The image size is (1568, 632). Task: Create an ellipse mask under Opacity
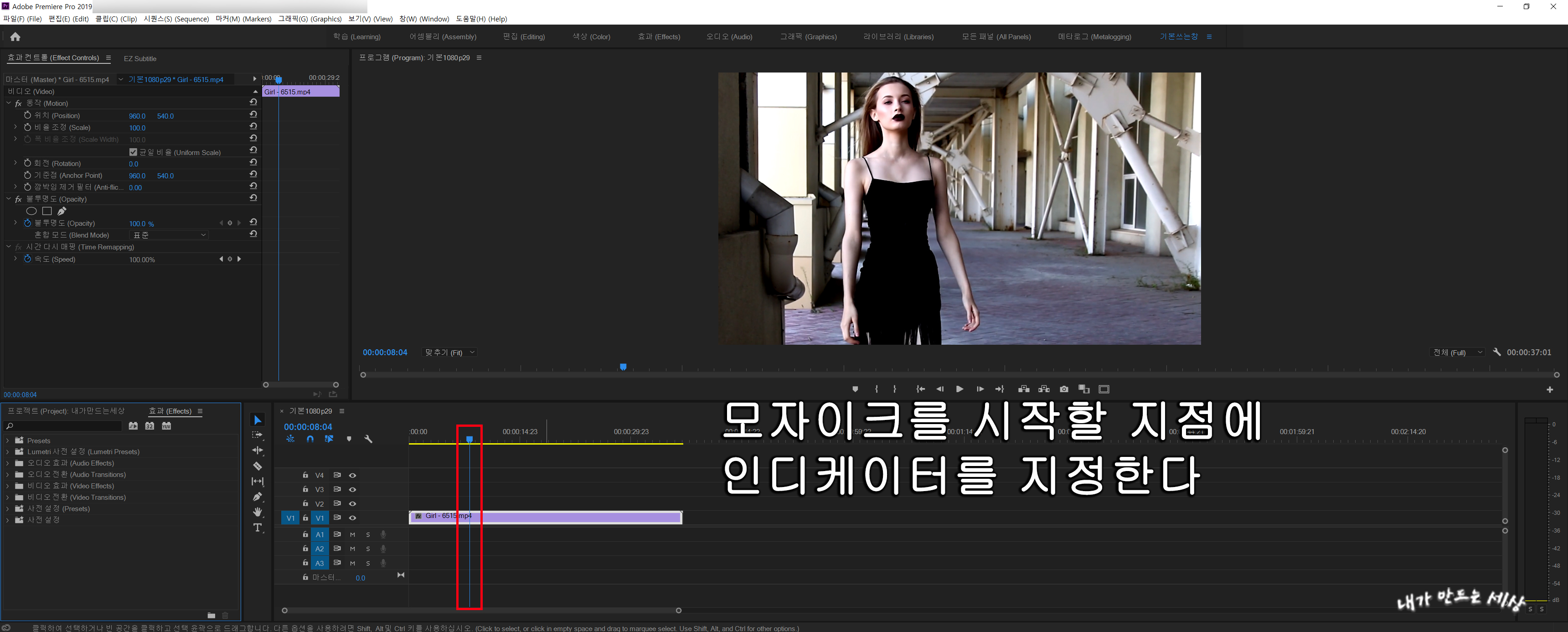pyautogui.click(x=31, y=211)
